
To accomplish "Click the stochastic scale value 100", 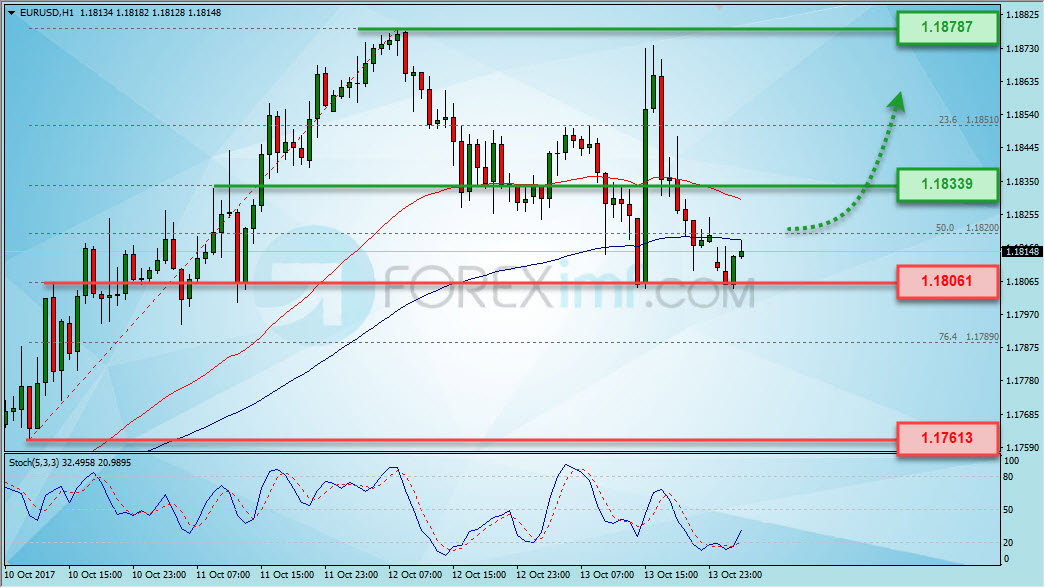I will tap(1011, 461).
